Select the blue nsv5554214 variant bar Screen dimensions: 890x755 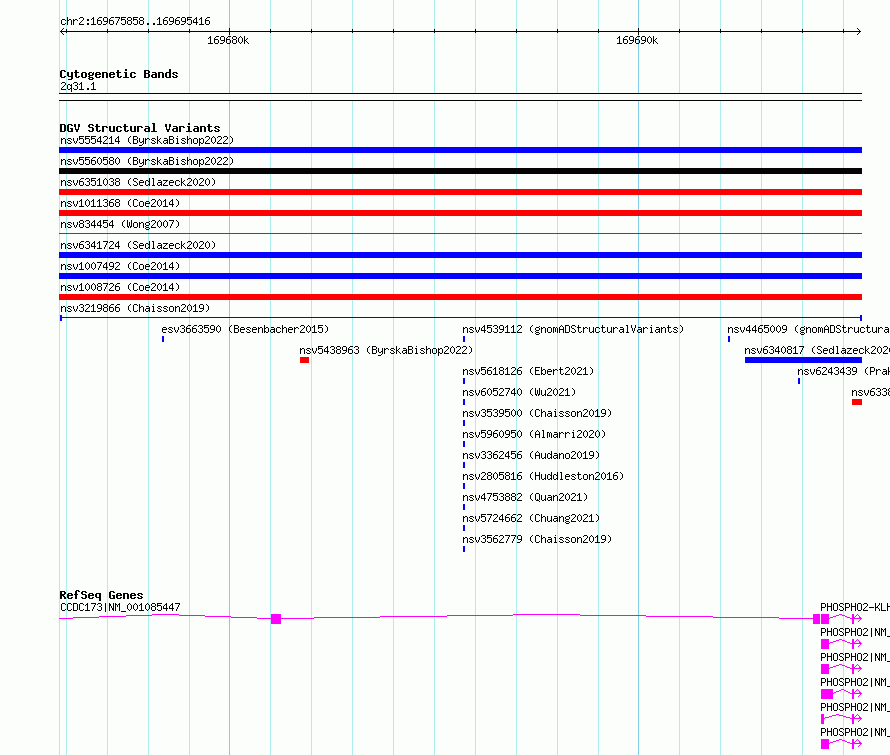(460, 150)
